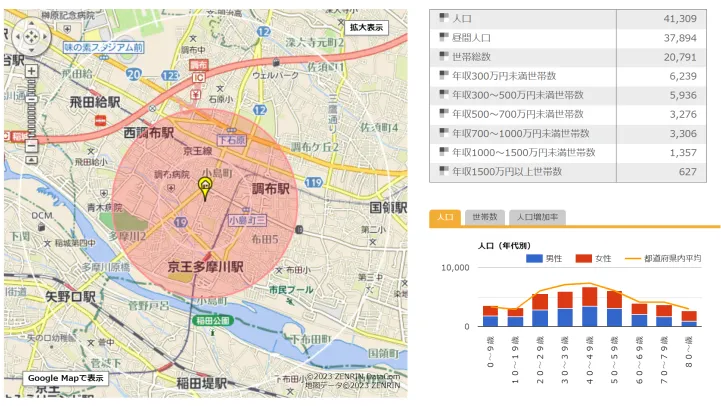Zoom in with the map plus button
Image resolution: width=721 pixels, height=406 pixels.
pos(32,71)
